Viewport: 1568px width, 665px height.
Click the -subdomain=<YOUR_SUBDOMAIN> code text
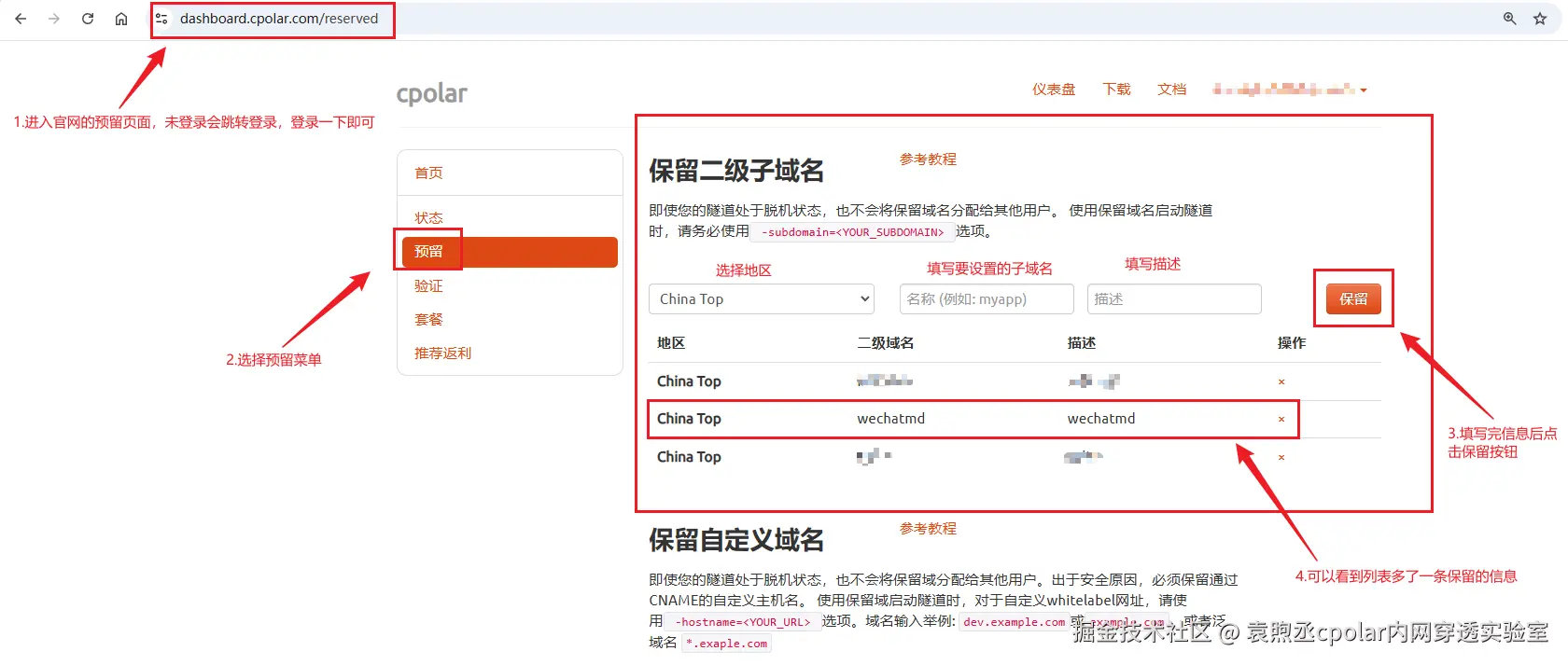852,232
